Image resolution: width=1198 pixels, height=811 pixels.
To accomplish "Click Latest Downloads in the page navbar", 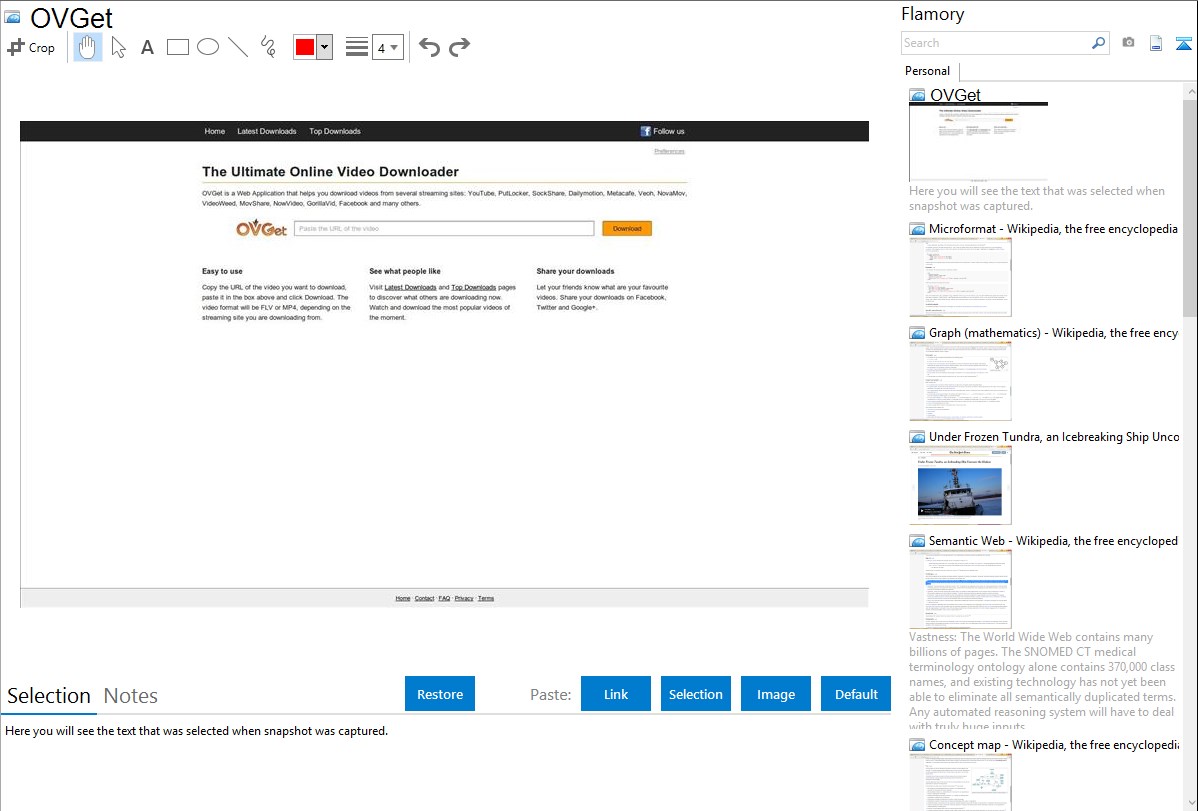I will [x=267, y=131].
